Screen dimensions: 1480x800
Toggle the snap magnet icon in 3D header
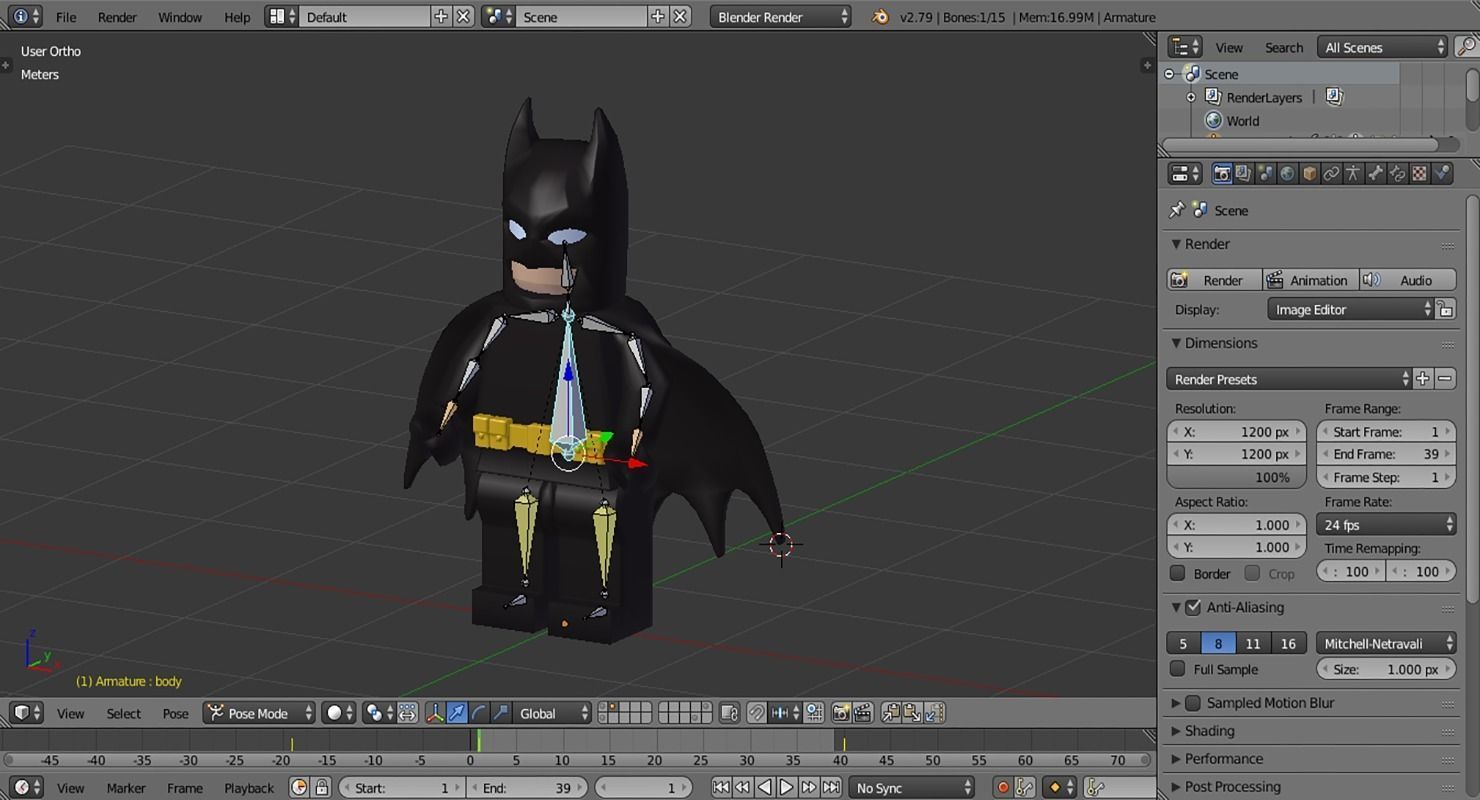click(757, 713)
